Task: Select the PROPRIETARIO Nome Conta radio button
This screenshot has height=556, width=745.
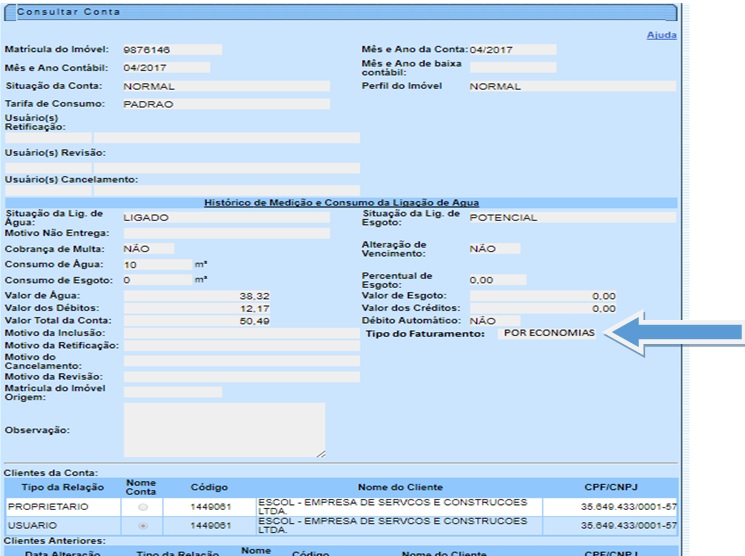Action: coord(141,507)
